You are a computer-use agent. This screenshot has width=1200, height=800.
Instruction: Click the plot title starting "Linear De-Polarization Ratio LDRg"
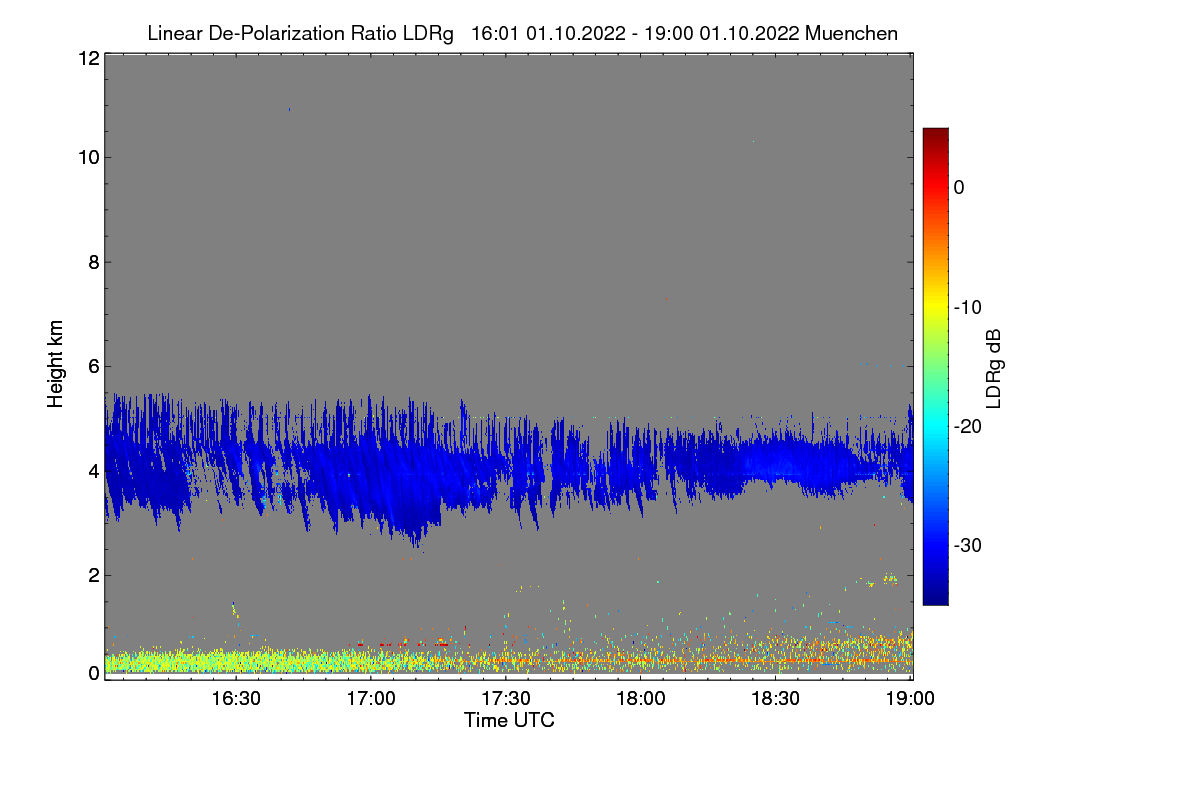pyautogui.click(x=522, y=33)
